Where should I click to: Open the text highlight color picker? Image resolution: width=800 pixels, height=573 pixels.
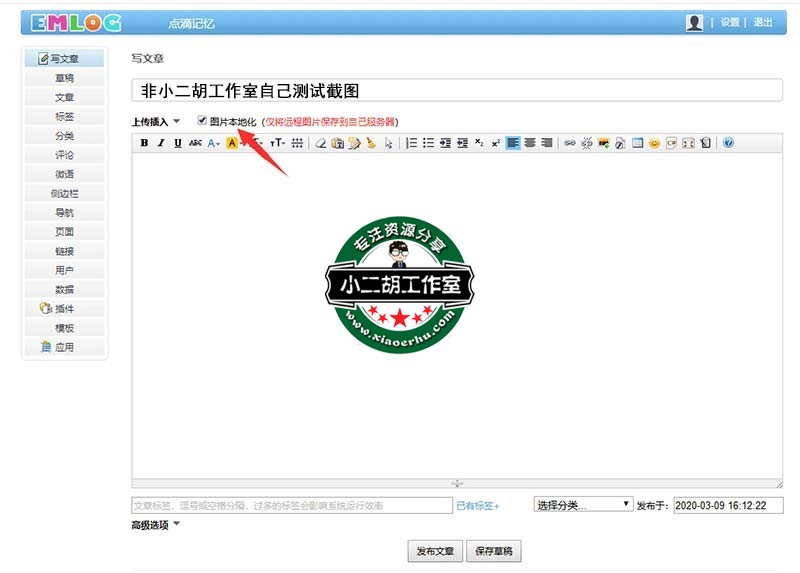point(232,143)
